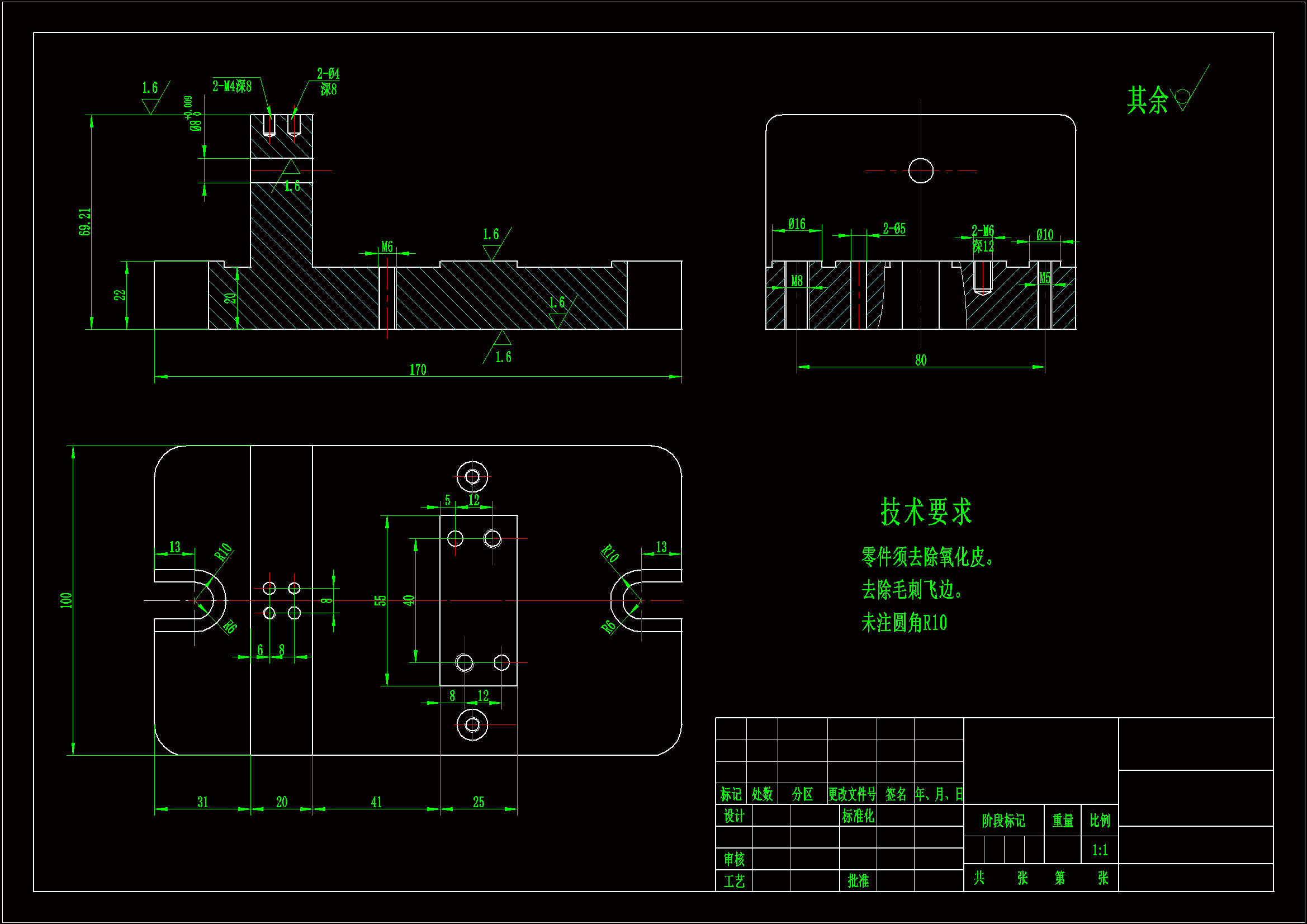Screen dimensions: 1307x924
Task: Click the 分区 title block cell
Action: pos(803,794)
